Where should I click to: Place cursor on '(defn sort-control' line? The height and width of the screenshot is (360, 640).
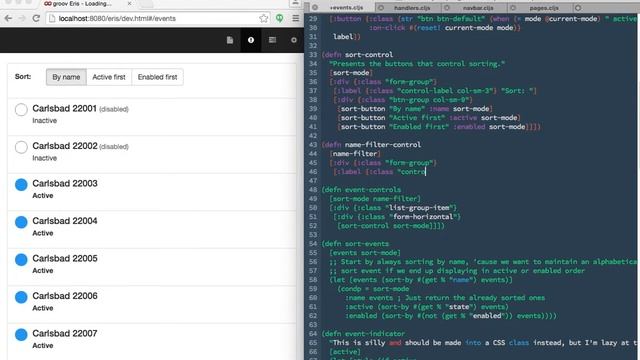(357, 55)
